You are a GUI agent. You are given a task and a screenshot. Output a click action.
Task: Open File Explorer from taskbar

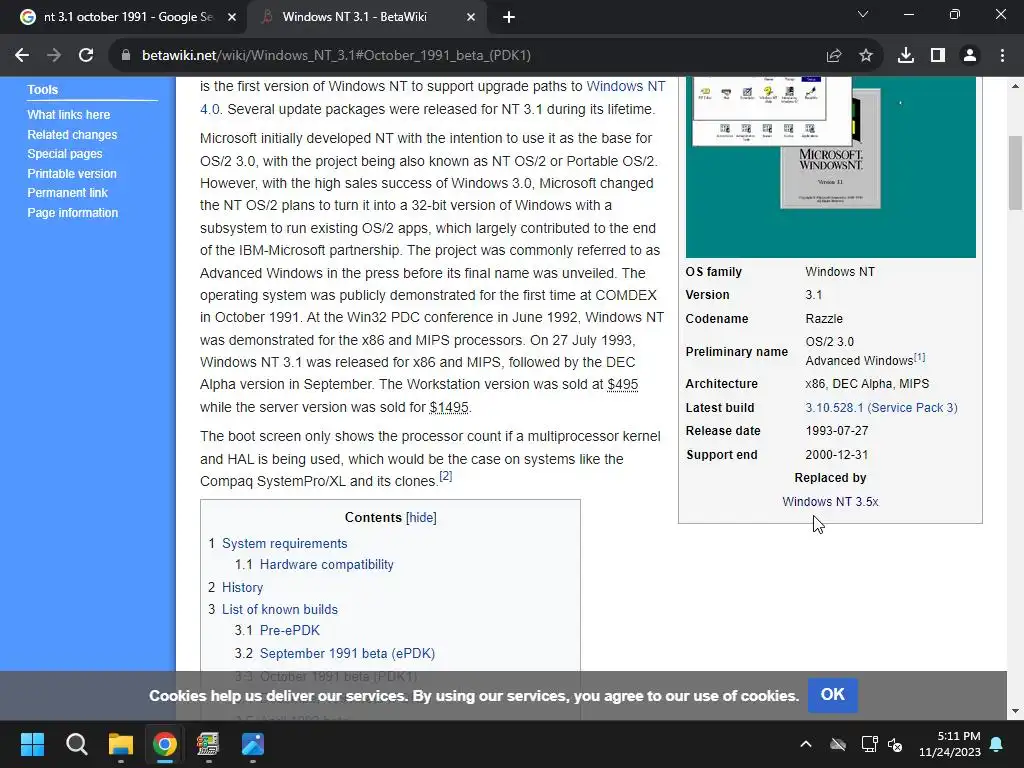pos(121,744)
